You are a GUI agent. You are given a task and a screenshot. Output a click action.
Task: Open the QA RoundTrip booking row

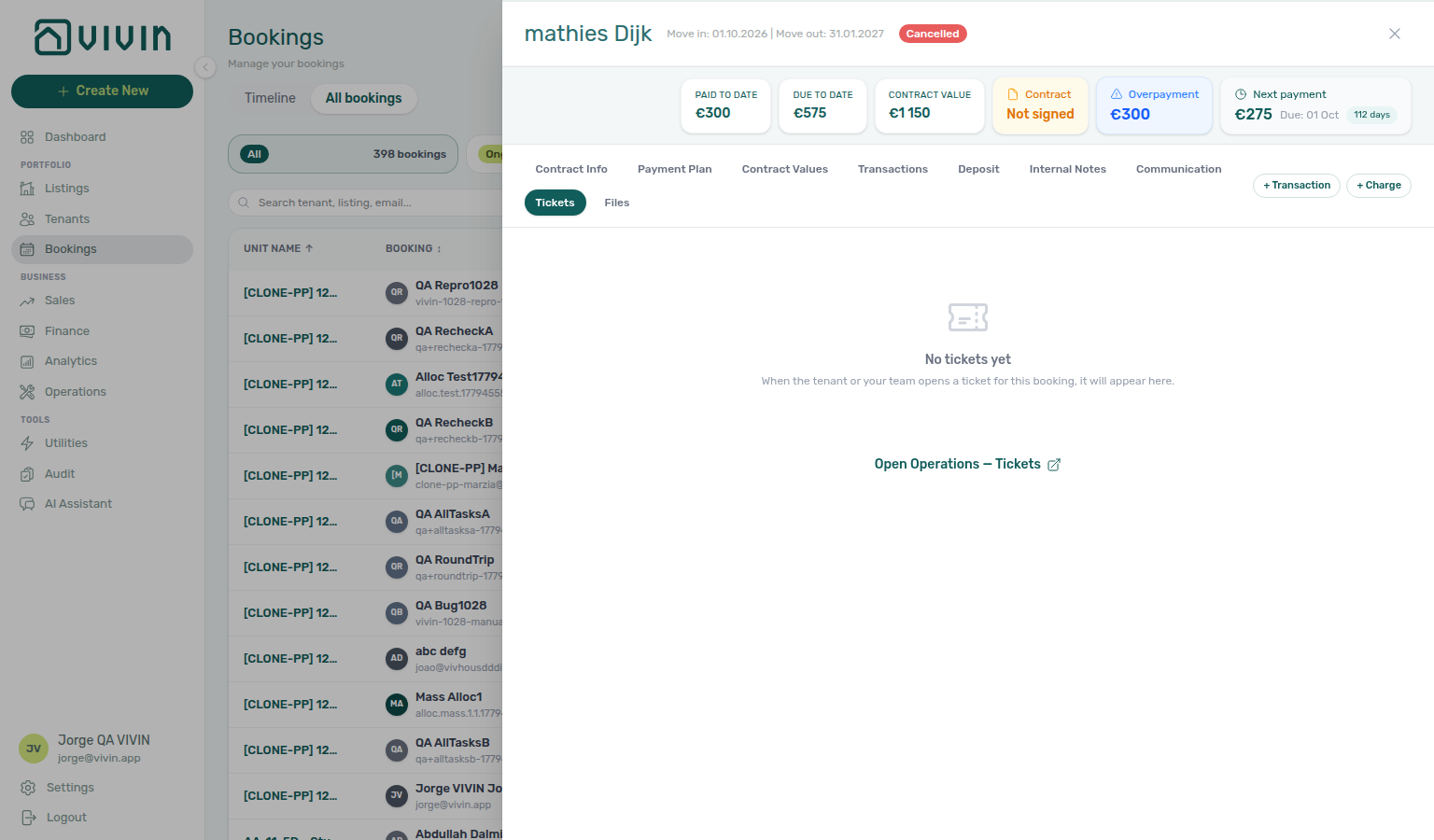[365, 567]
